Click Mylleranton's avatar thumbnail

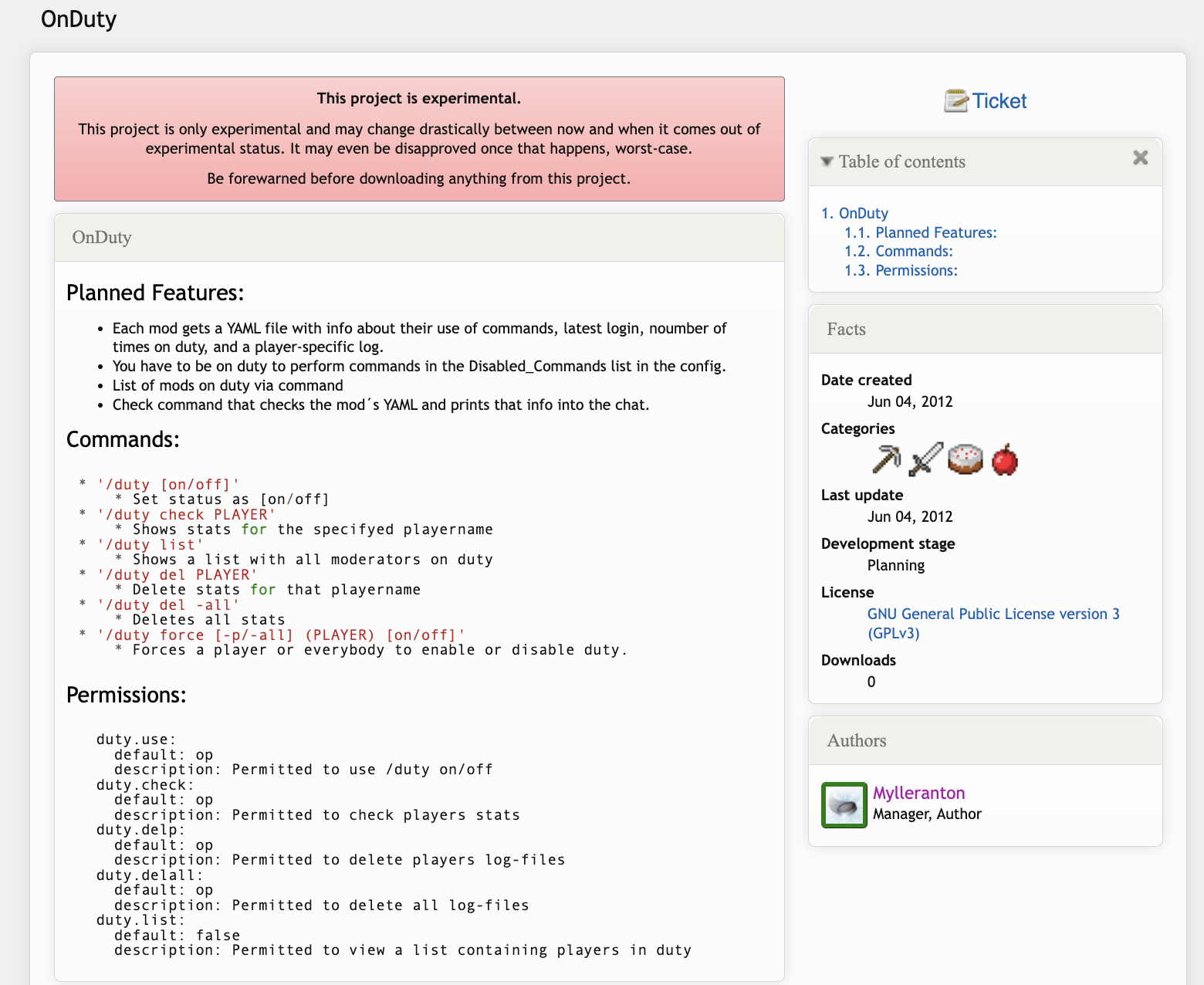click(x=844, y=804)
